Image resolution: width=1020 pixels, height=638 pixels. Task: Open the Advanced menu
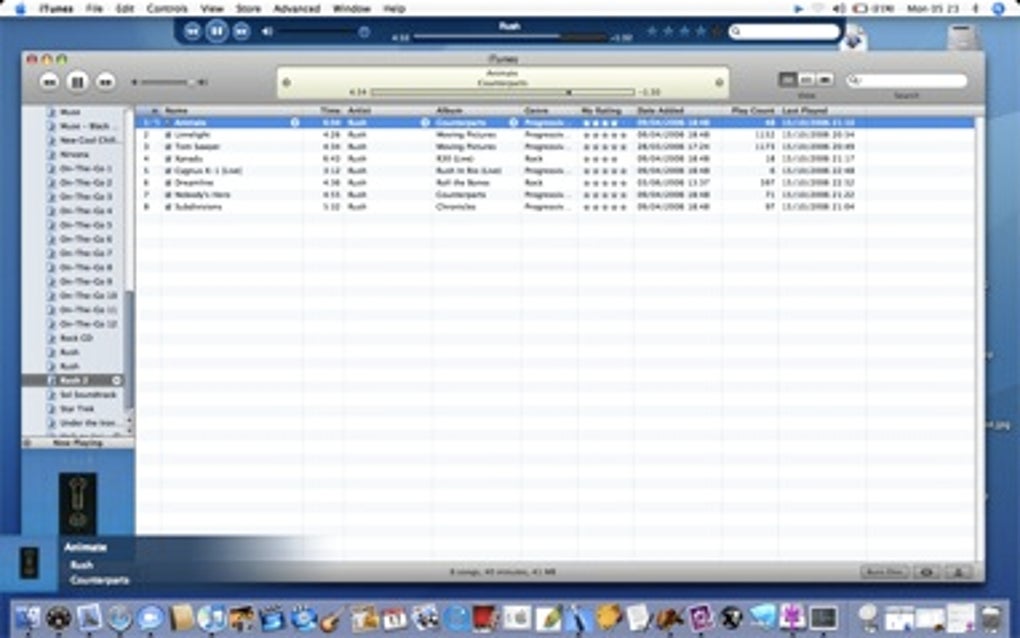click(297, 8)
